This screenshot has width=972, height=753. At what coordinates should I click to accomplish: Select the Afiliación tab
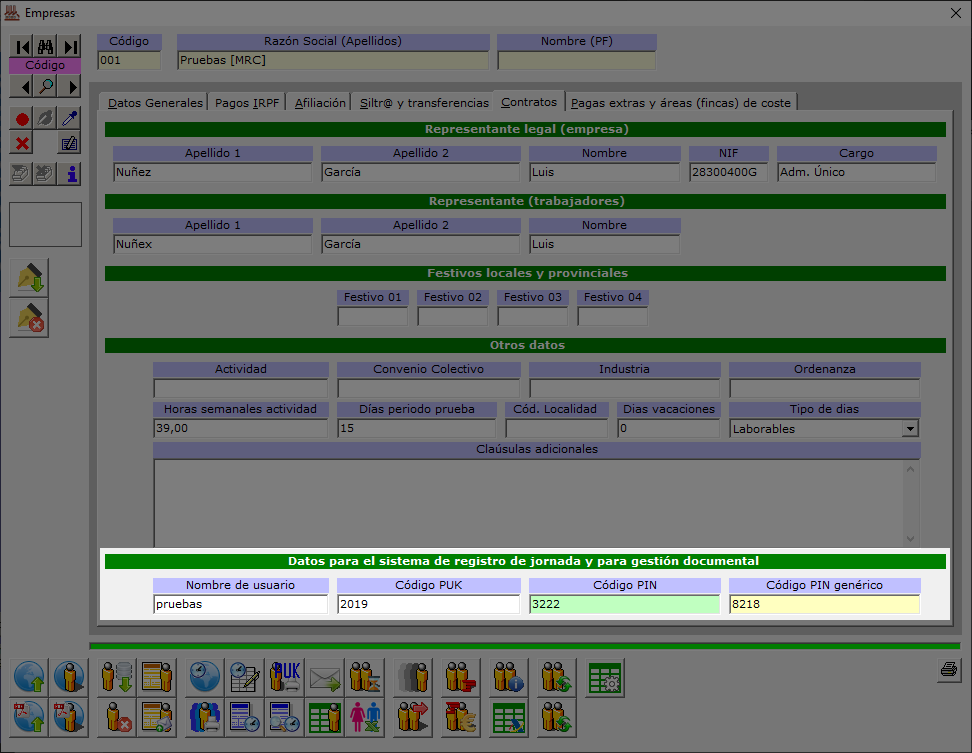pyautogui.click(x=320, y=102)
